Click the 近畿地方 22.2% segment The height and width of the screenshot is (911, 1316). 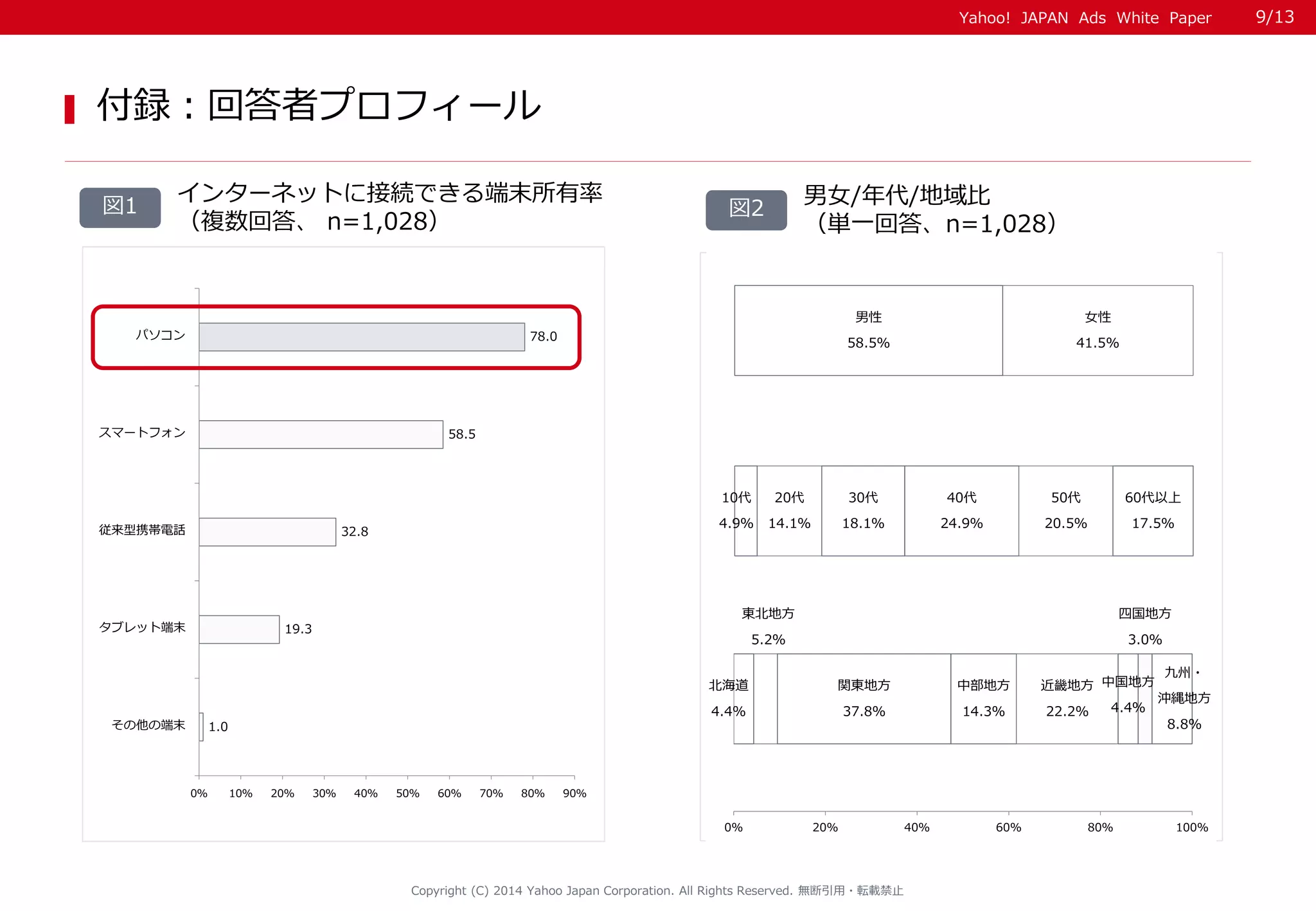point(1067,699)
